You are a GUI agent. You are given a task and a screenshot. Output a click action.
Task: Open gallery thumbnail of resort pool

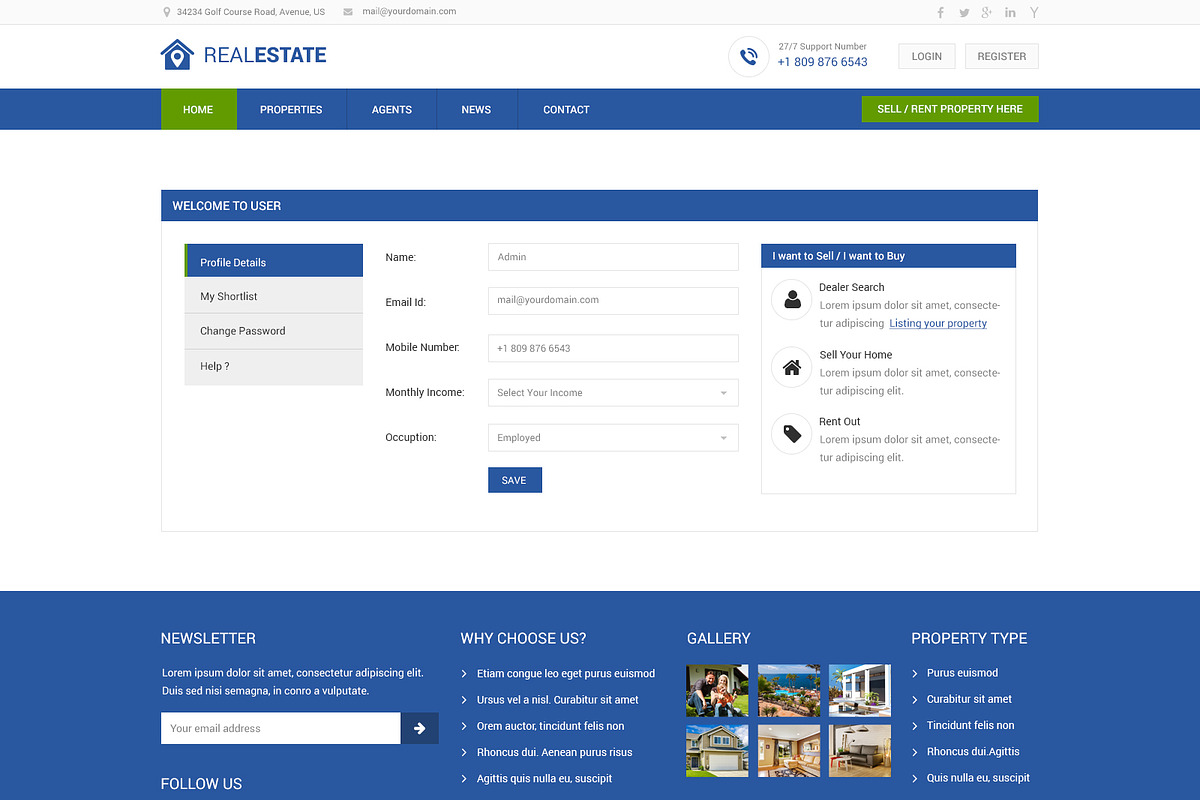789,691
